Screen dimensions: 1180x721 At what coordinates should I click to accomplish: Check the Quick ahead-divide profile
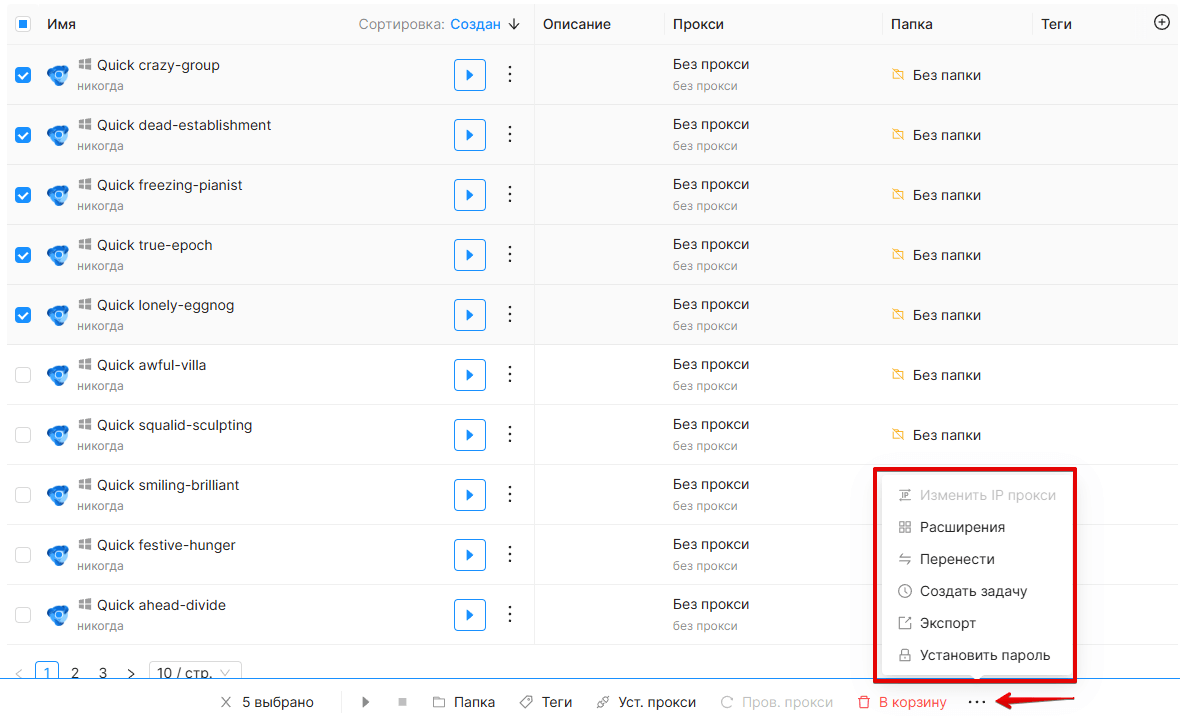(23, 615)
